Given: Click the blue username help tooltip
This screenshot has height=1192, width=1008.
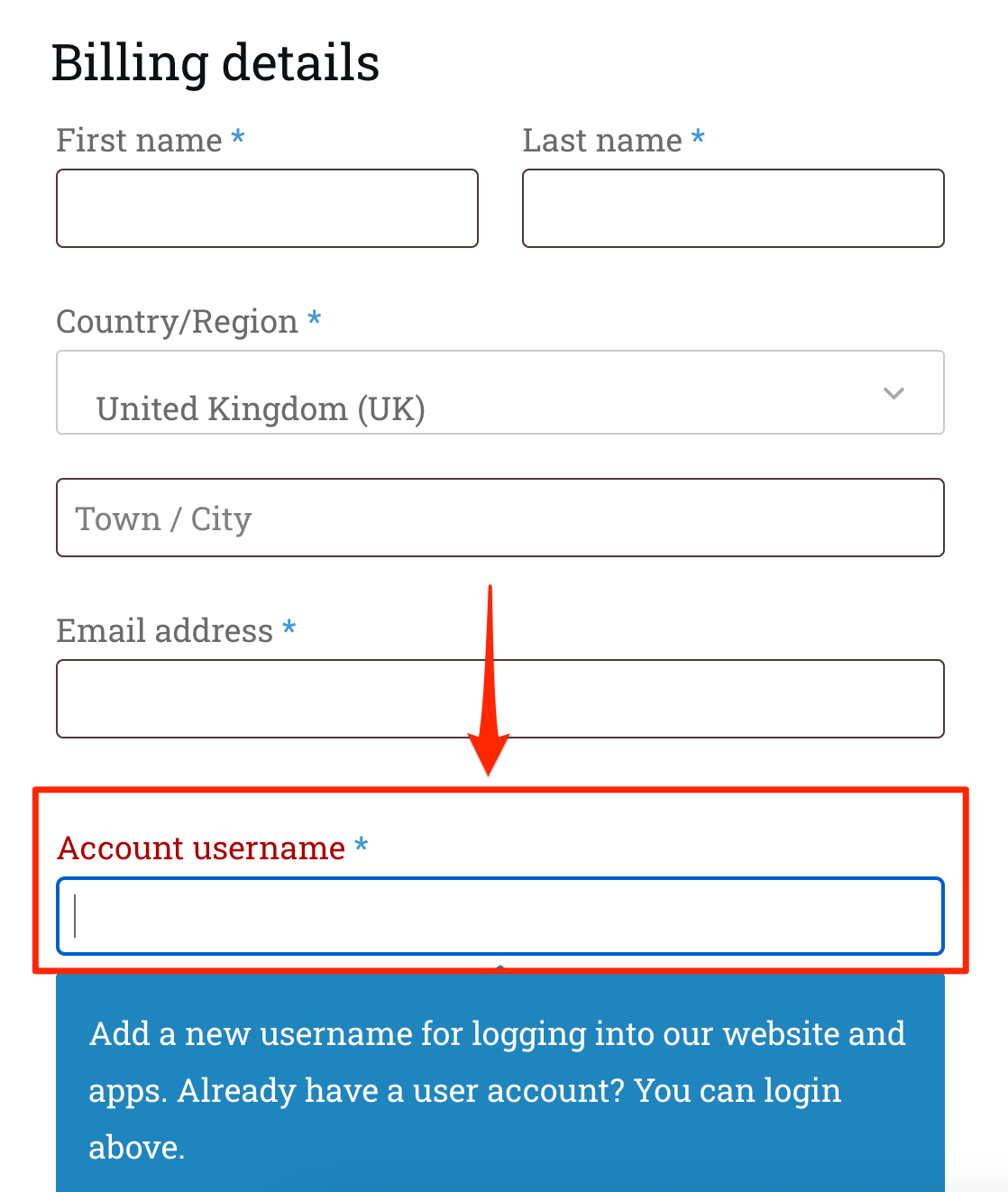Looking at the screenshot, I should coord(499,1089).
